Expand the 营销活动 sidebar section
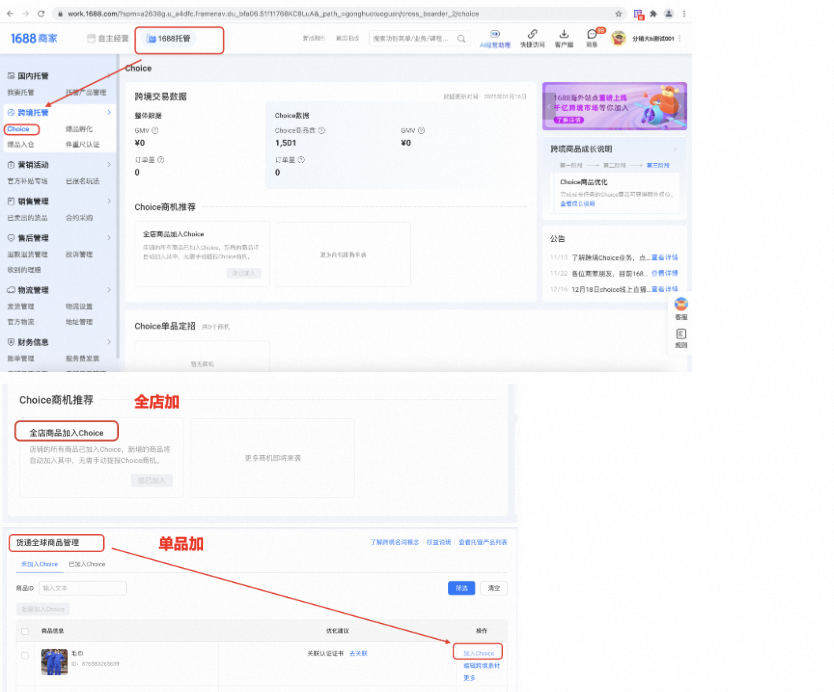Screen dimensions: 834x692 coord(108,165)
